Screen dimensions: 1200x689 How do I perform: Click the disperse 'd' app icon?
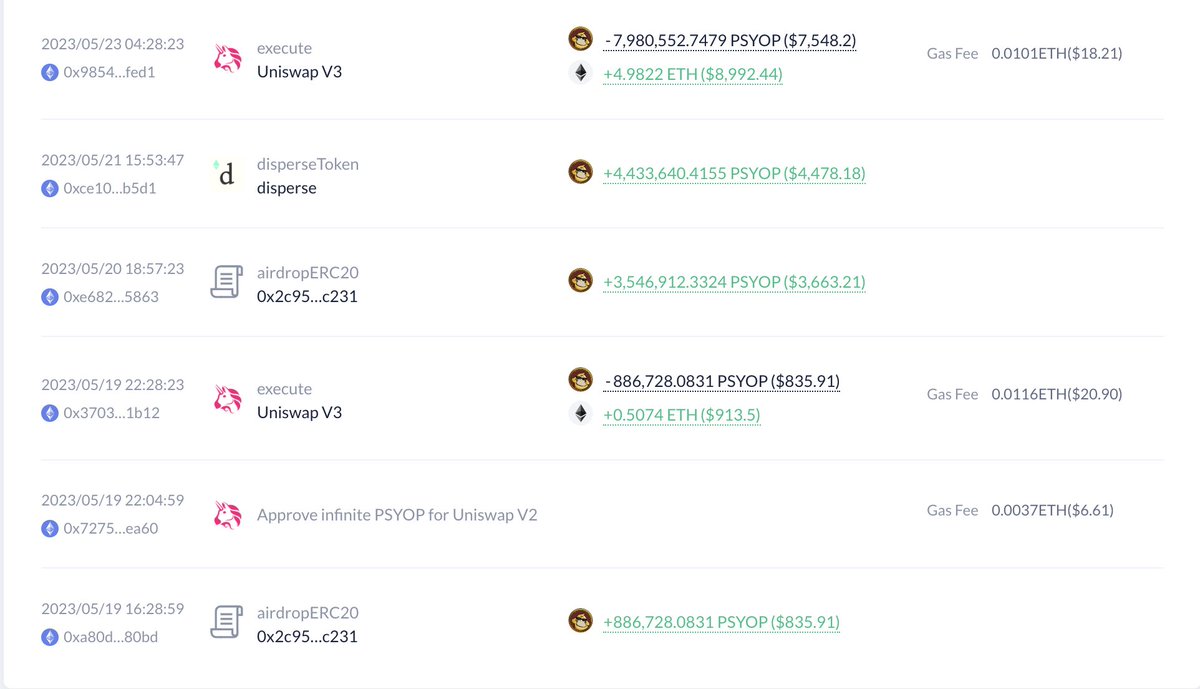[227, 174]
